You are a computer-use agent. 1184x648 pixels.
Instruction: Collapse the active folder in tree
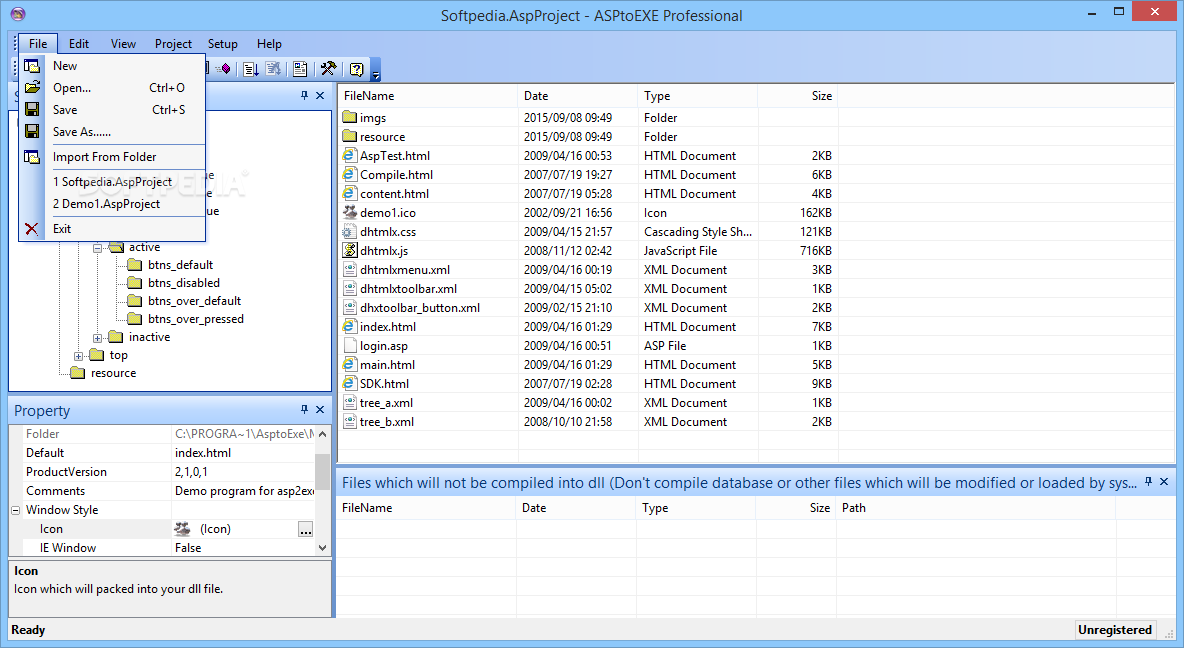(97, 248)
